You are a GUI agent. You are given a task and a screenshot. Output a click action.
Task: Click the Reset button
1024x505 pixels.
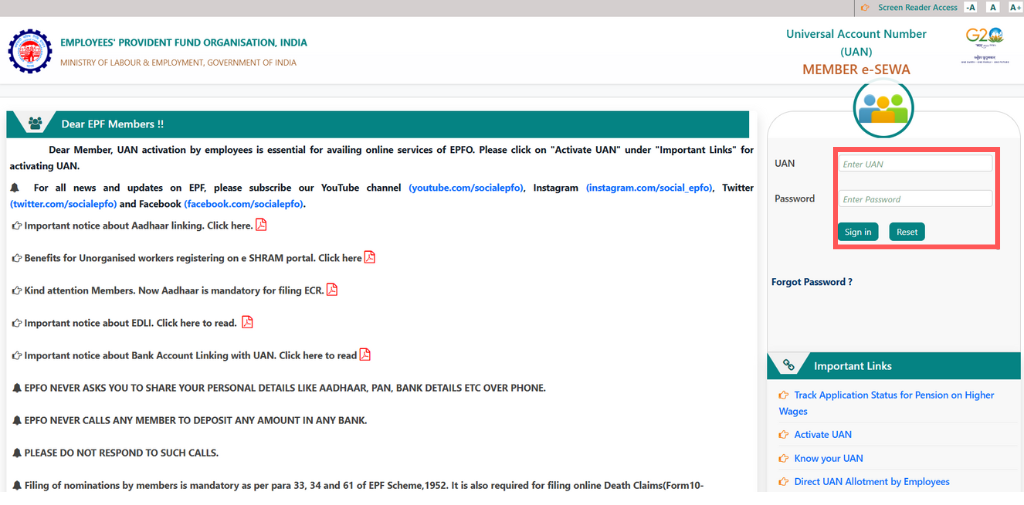click(907, 232)
